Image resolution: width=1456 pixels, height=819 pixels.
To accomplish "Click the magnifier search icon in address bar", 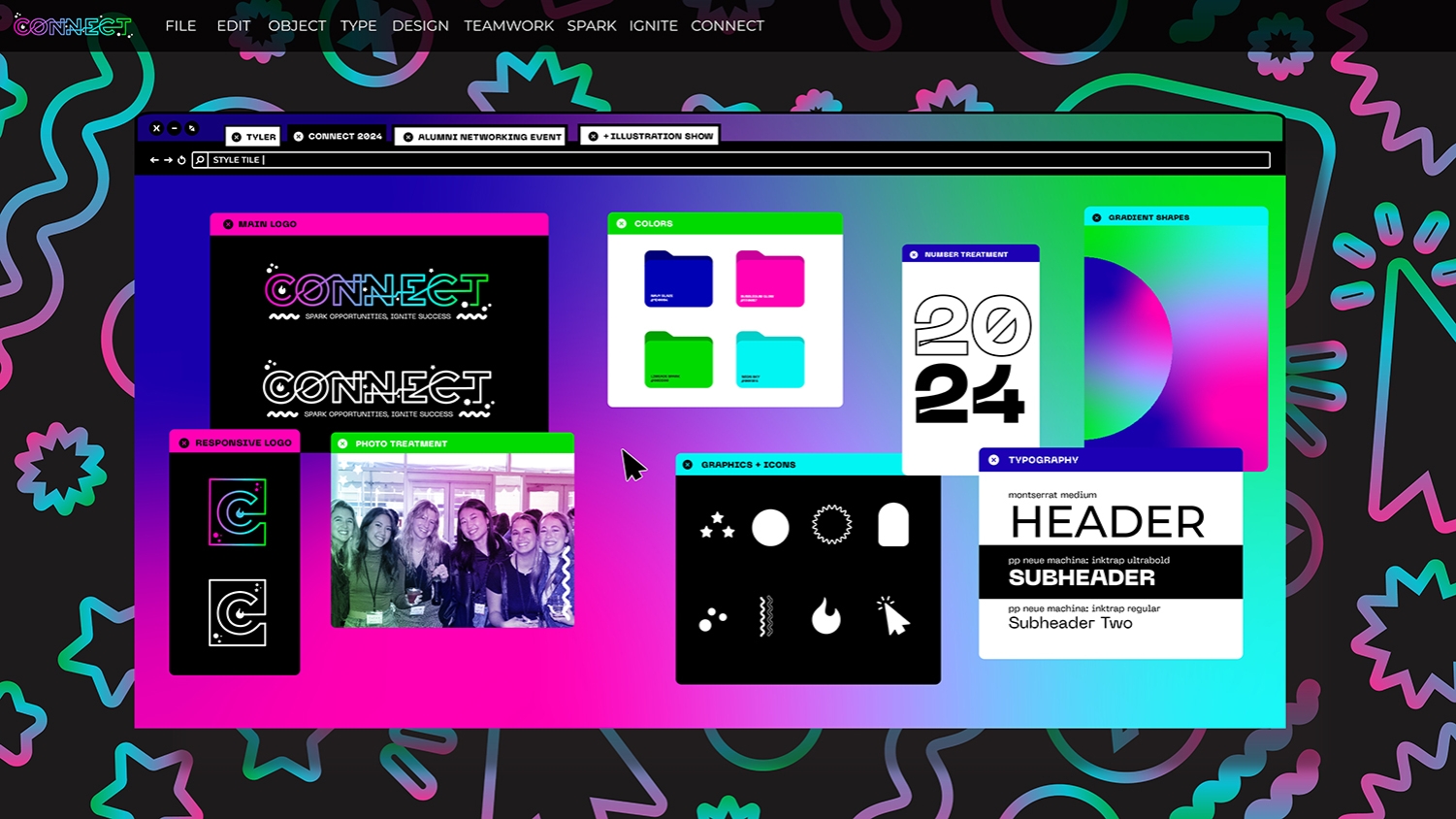I will coord(200,160).
